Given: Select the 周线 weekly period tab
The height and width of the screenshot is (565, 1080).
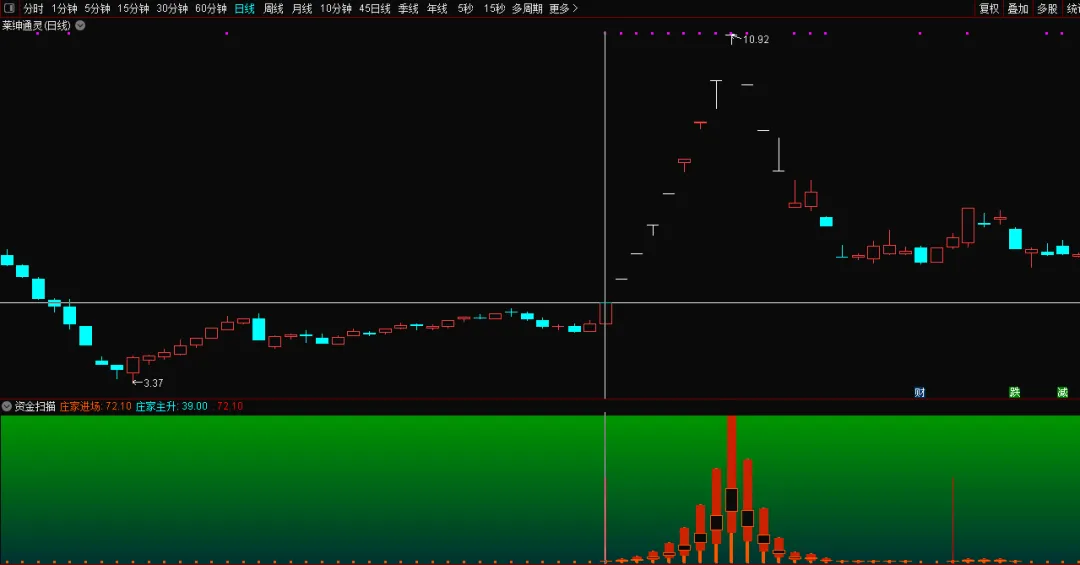Looking at the screenshot, I should coord(273,9).
